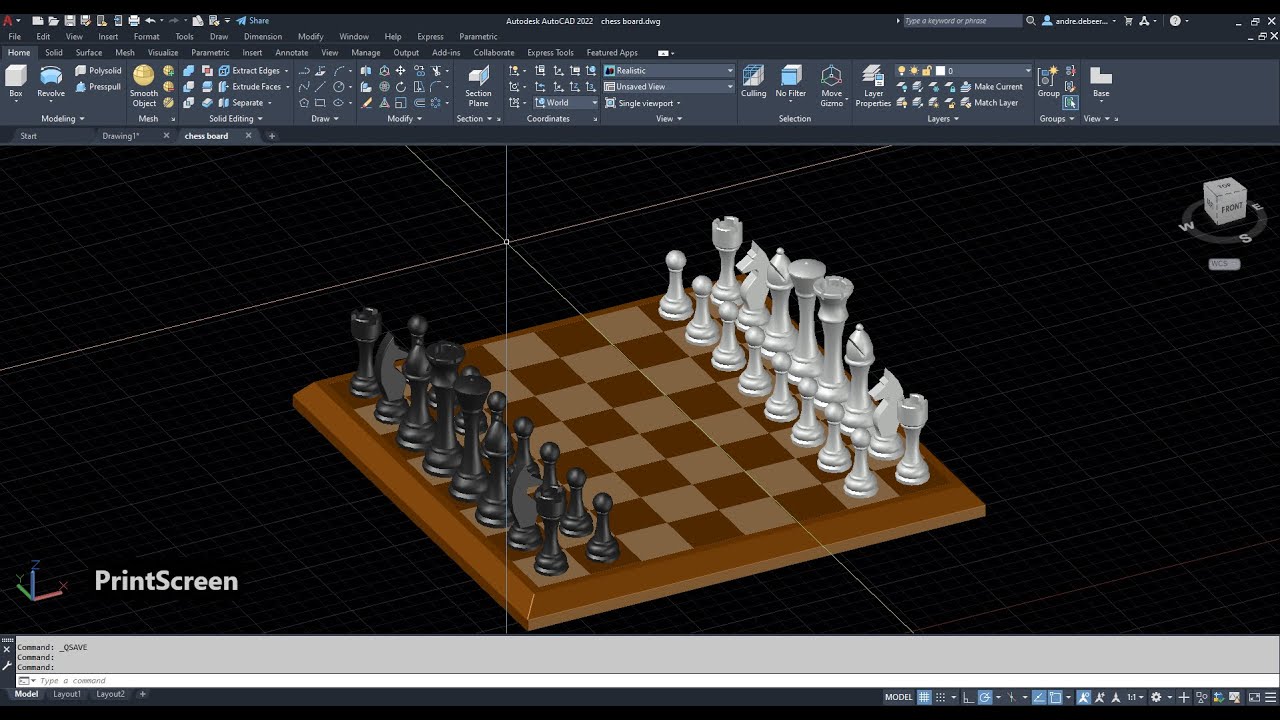Click the Base view icon
Viewport: 1280px width, 720px height.
click(1101, 82)
